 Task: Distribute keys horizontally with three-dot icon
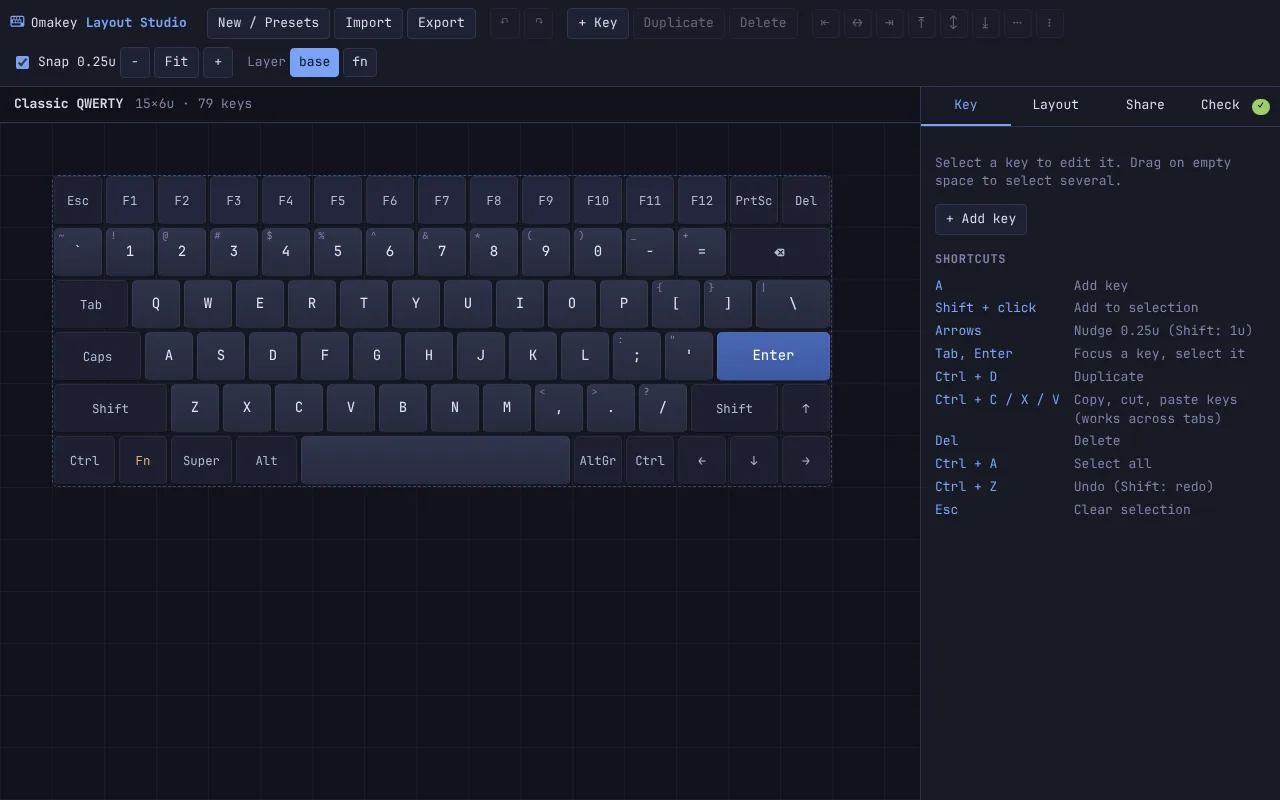[1018, 23]
